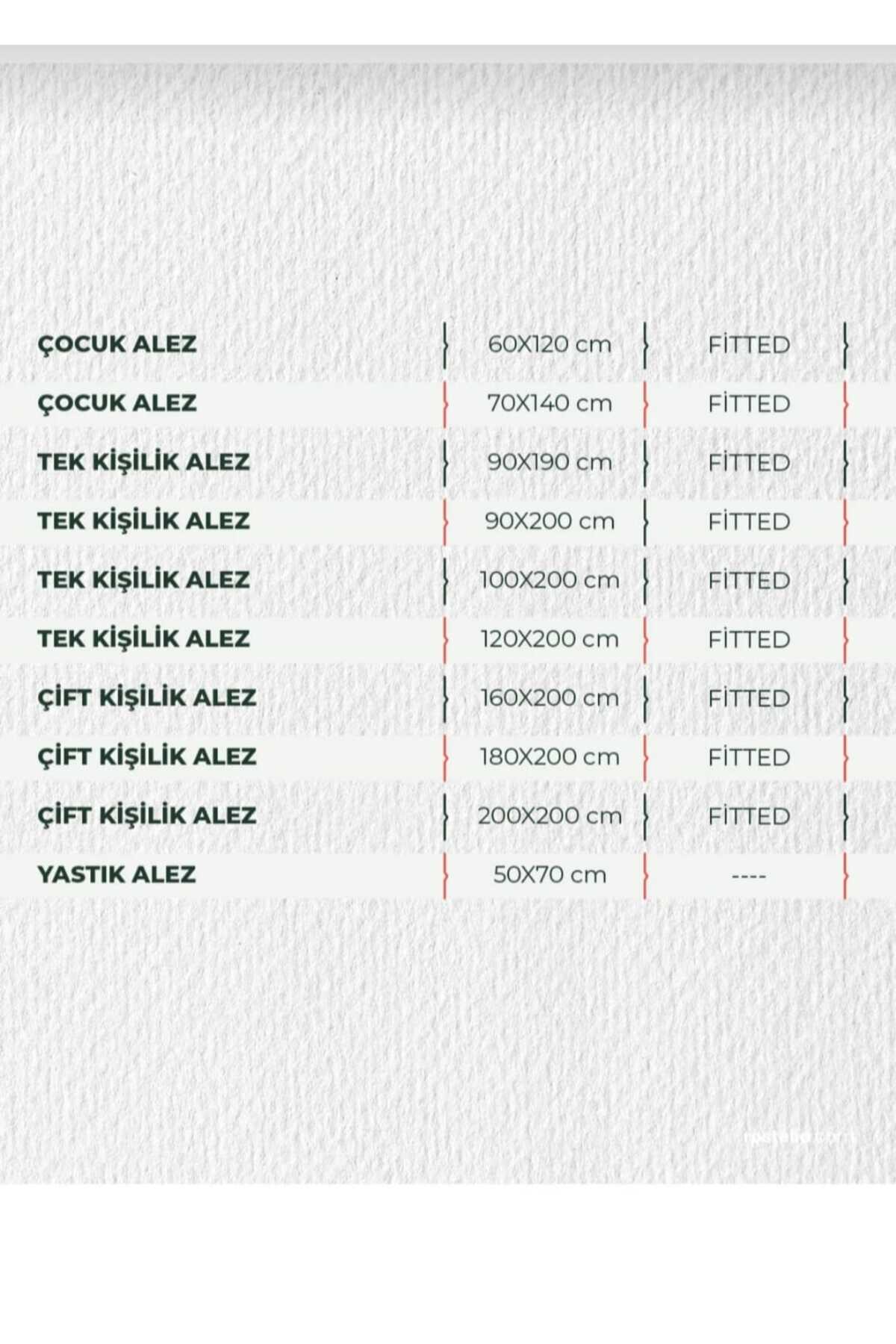
Task: Select ÇİFT KİŞİLİK ALEZ label beside 160X200 cm
Action: [147, 698]
